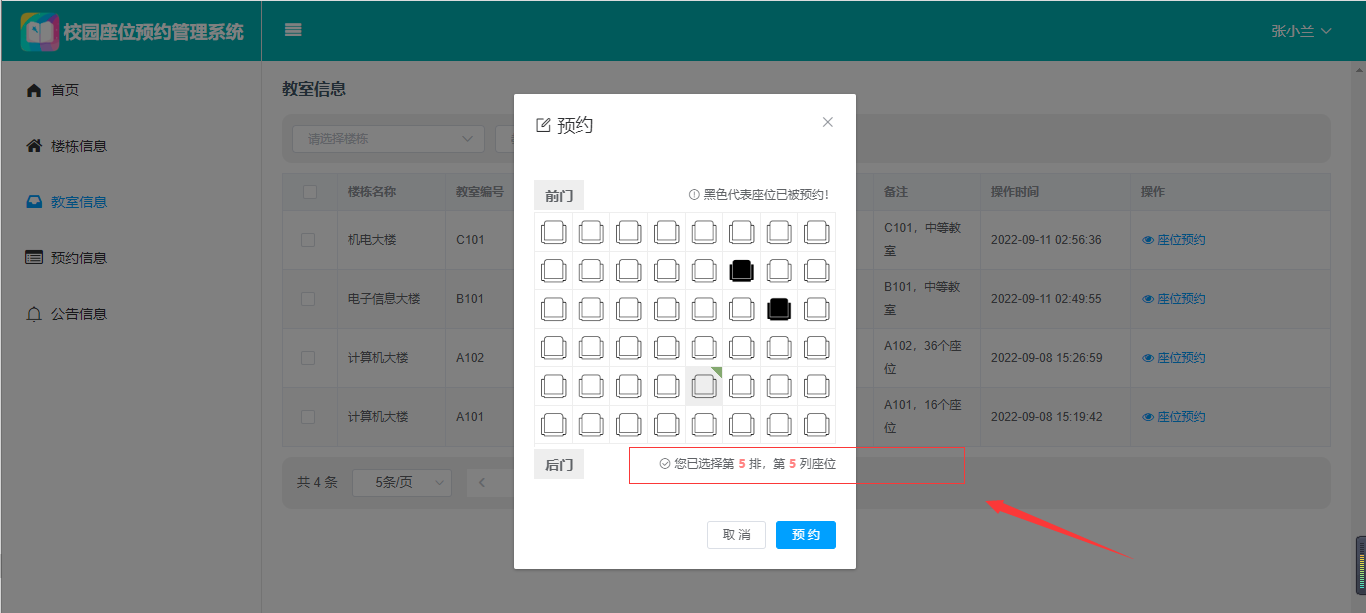Click the 后门 label in dialog
This screenshot has width=1366, height=613.
559,465
